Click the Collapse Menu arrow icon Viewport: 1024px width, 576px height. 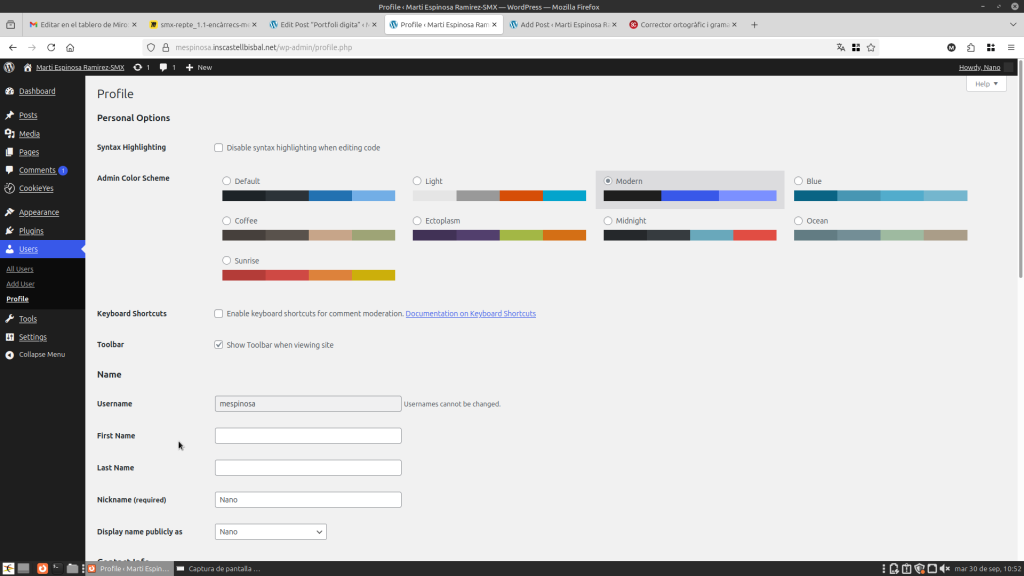(x=9, y=355)
